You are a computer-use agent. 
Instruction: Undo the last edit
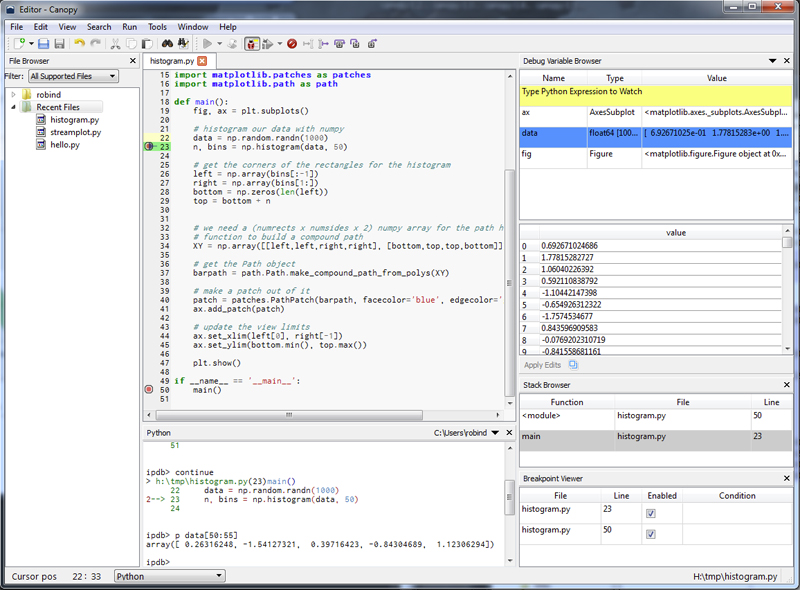(x=80, y=44)
